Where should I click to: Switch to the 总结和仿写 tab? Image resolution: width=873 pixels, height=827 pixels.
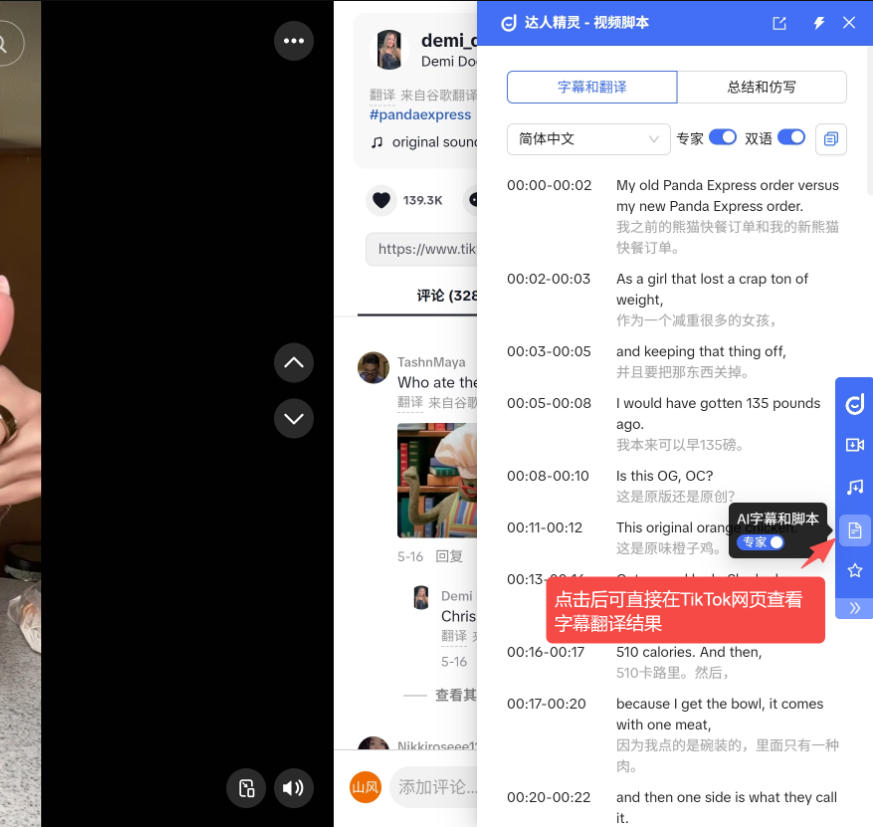[x=762, y=87]
